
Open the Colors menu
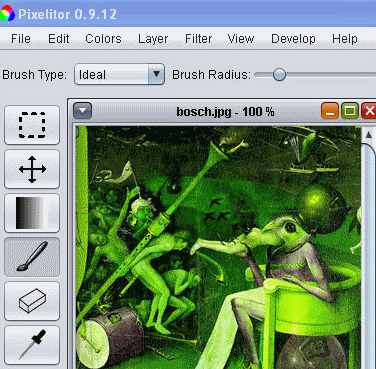103,39
